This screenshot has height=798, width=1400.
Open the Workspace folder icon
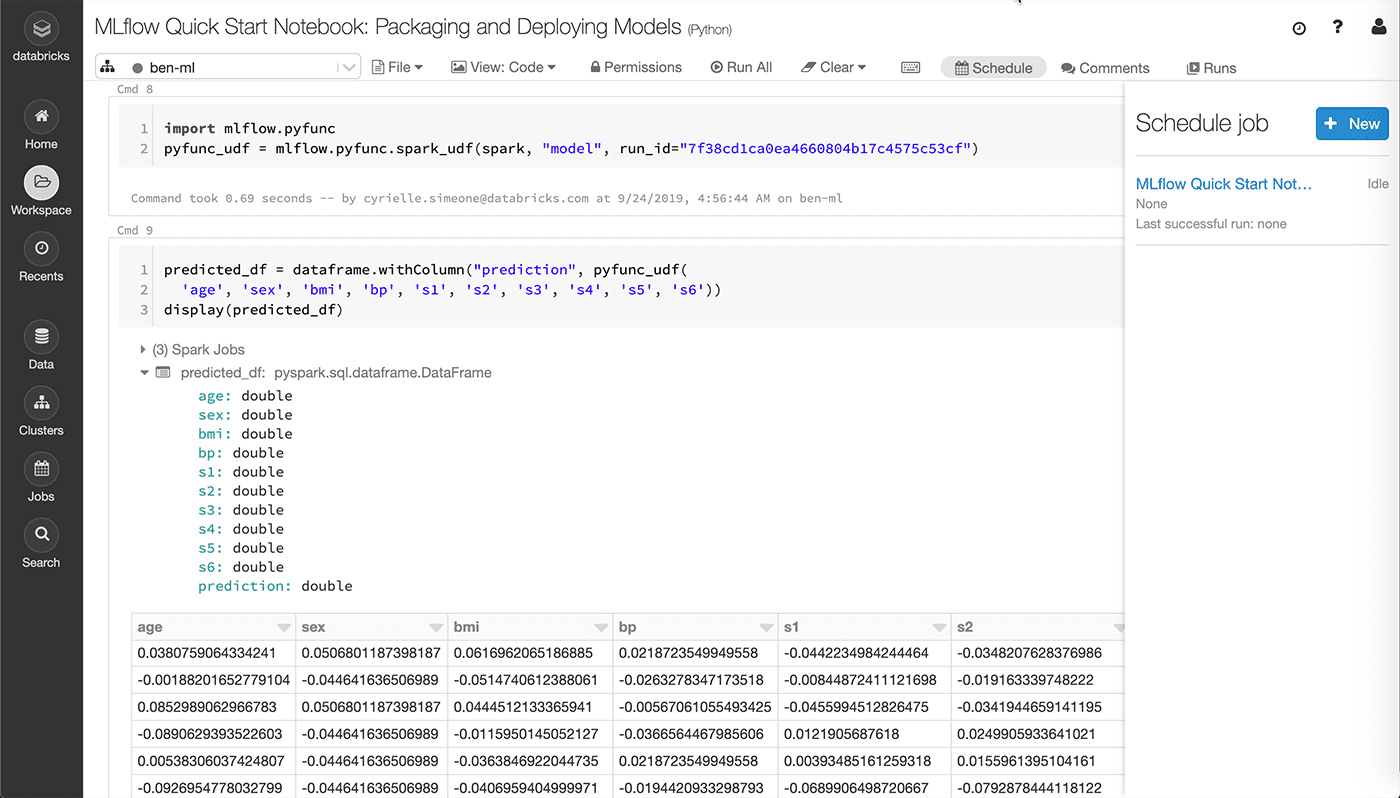tap(41, 183)
